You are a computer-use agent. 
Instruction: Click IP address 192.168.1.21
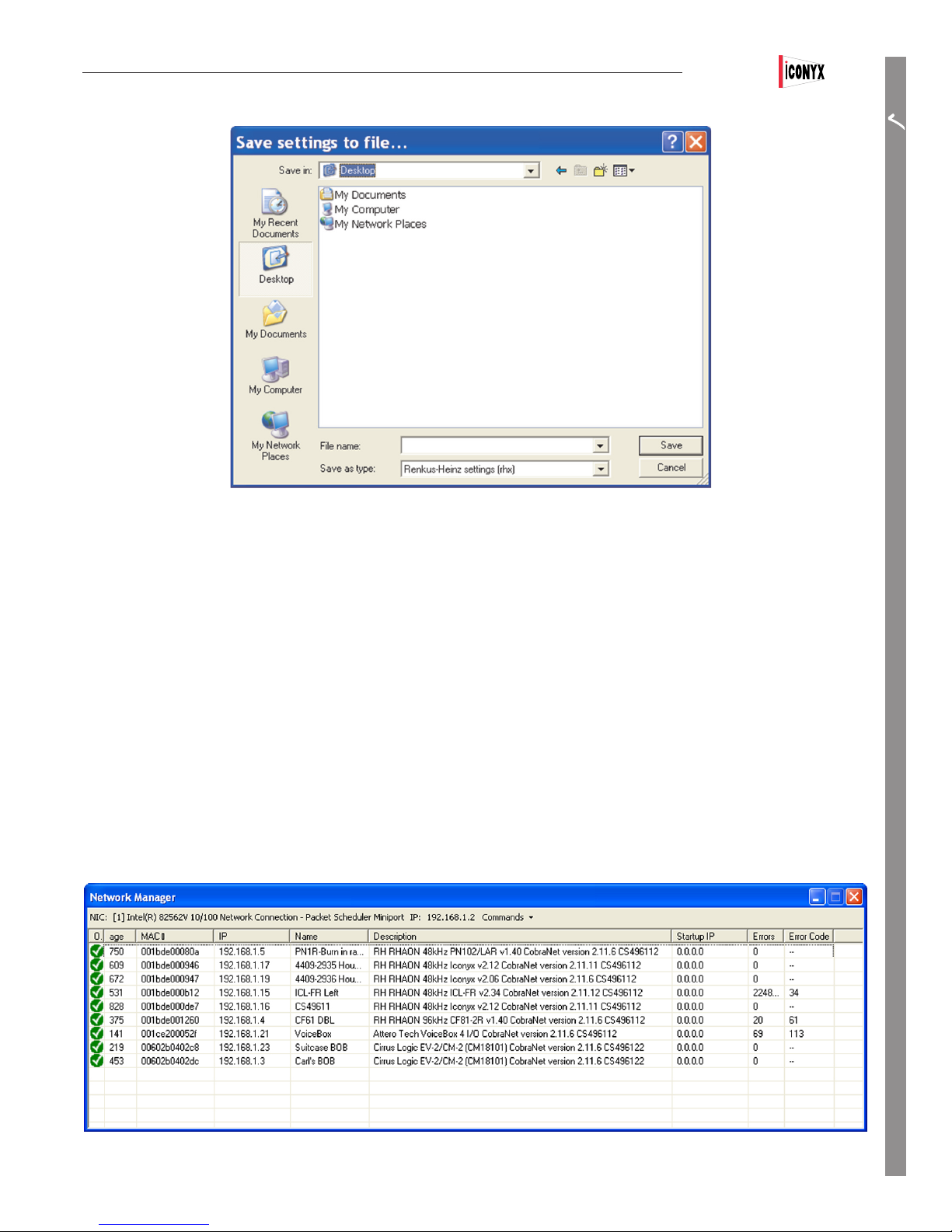pos(244,1034)
